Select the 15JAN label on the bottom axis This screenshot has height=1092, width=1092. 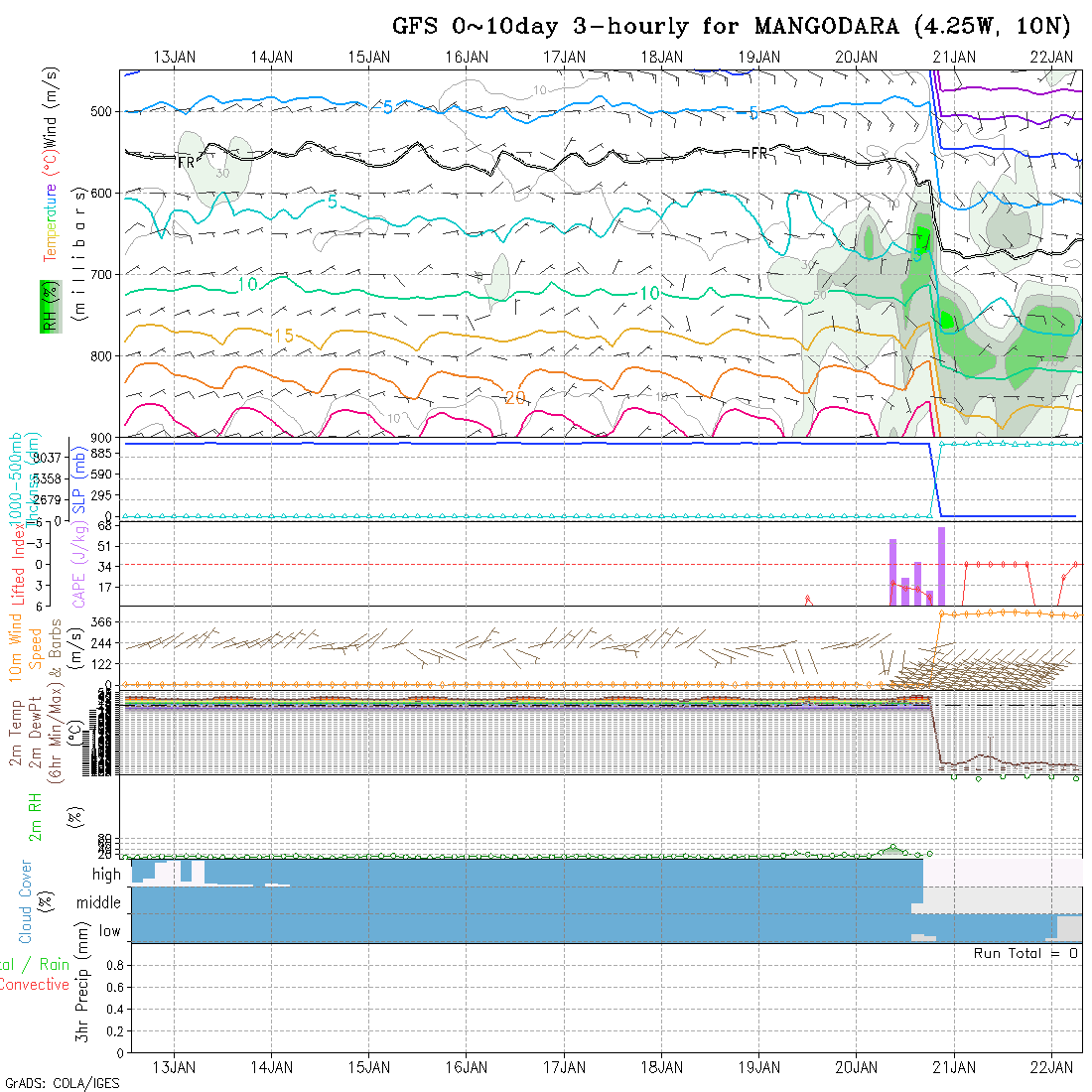369,1067
